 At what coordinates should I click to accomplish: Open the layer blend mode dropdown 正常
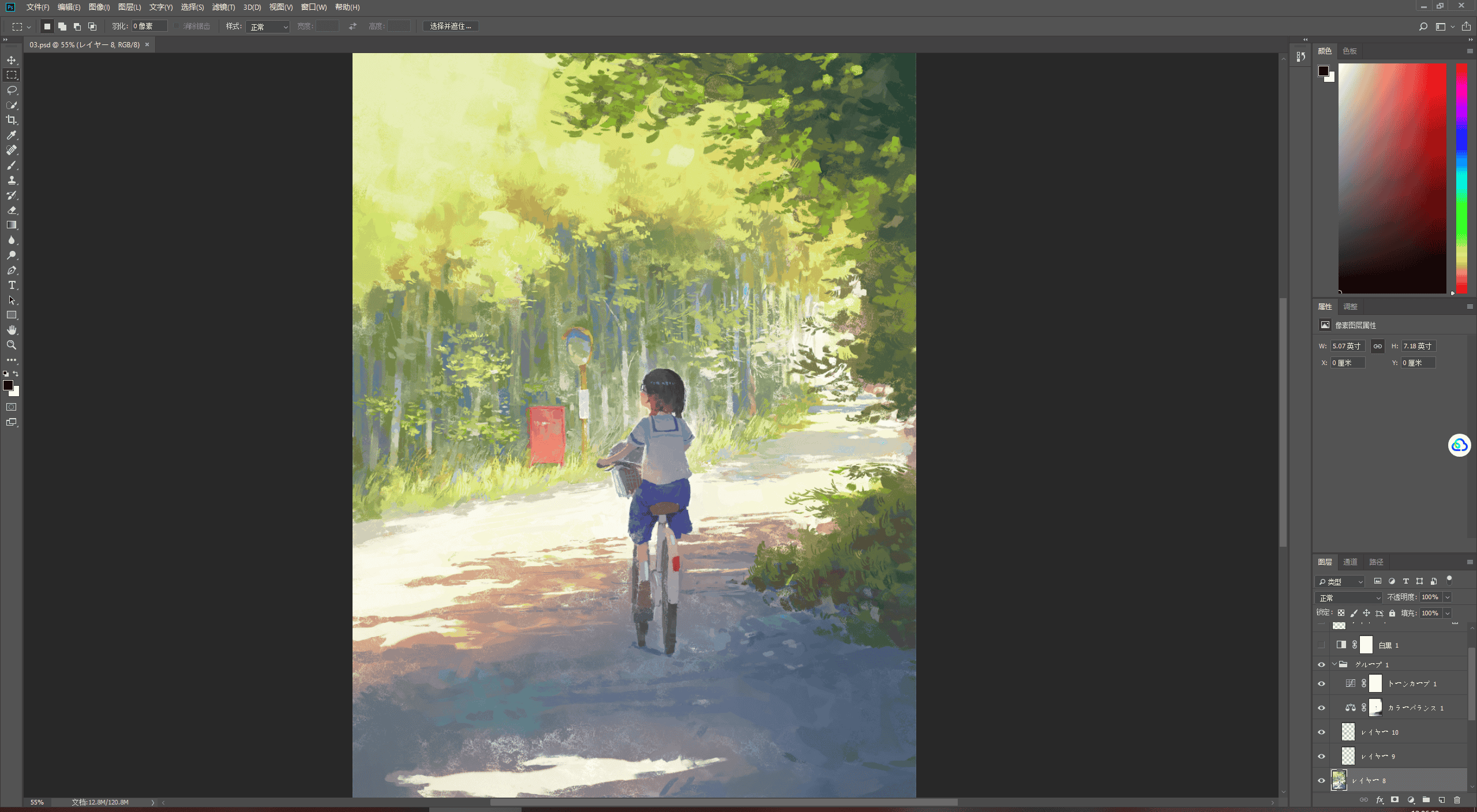[1349, 597]
